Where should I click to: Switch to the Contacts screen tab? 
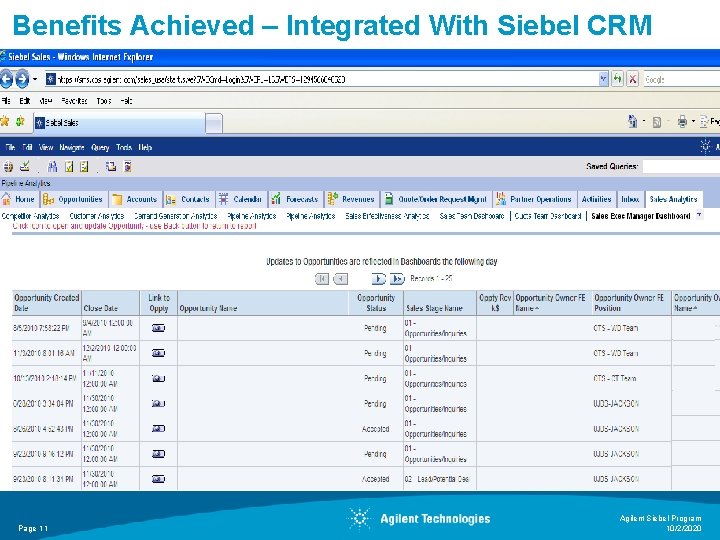189,199
